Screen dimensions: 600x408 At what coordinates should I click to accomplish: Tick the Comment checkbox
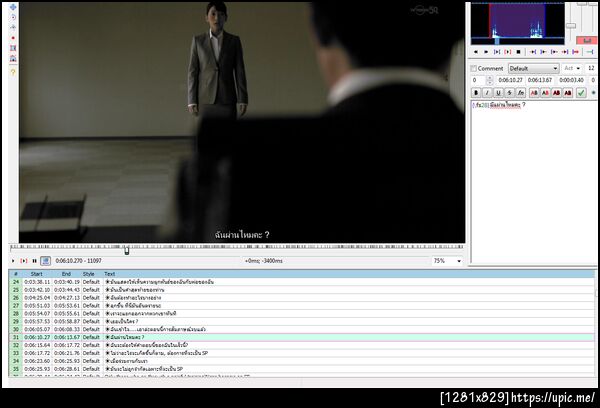tap(474, 69)
